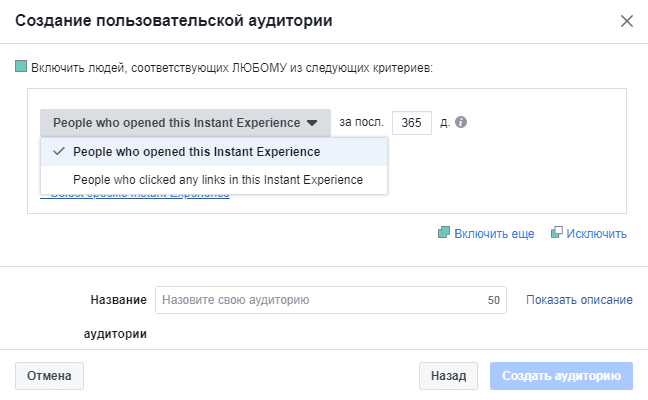Expand the 'People who opened this Instant Experience' dropdown
This screenshot has height=400, width=648.
(x=186, y=123)
